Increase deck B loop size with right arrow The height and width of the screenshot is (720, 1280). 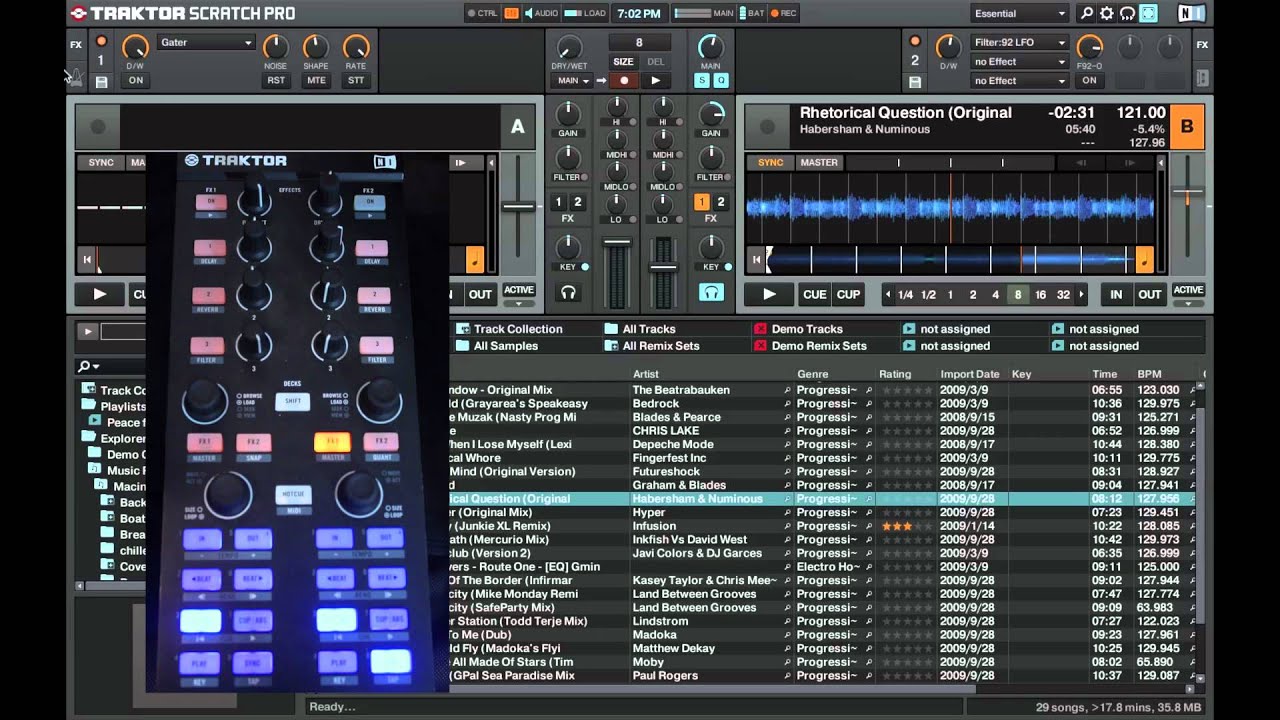pyautogui.click(x=1083, y=295)
